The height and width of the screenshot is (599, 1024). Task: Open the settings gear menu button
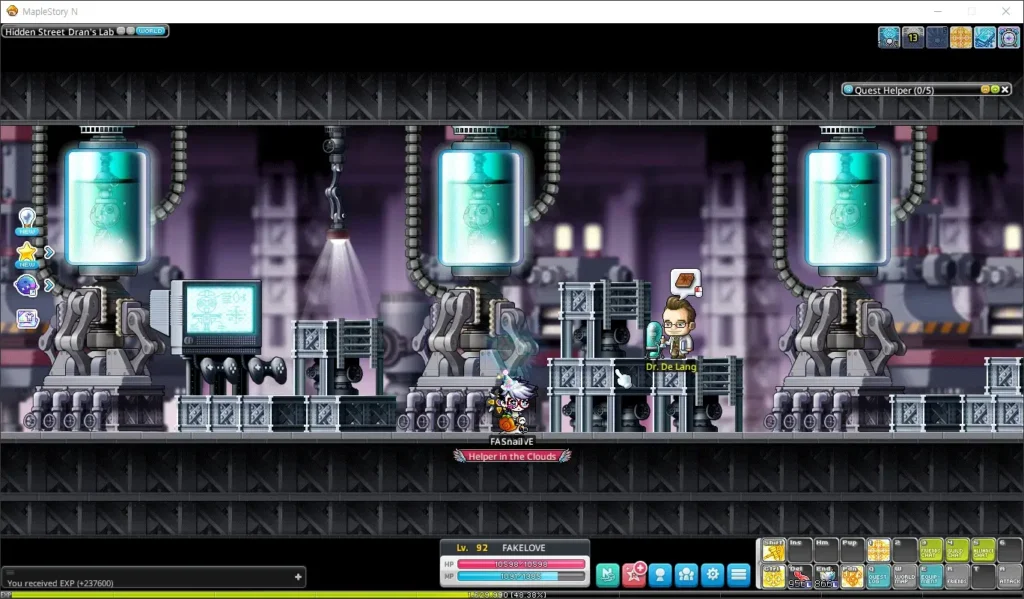712,575
